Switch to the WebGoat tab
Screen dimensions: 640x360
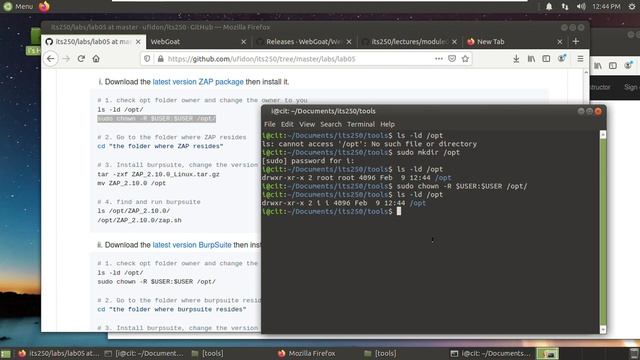point(198,42)
